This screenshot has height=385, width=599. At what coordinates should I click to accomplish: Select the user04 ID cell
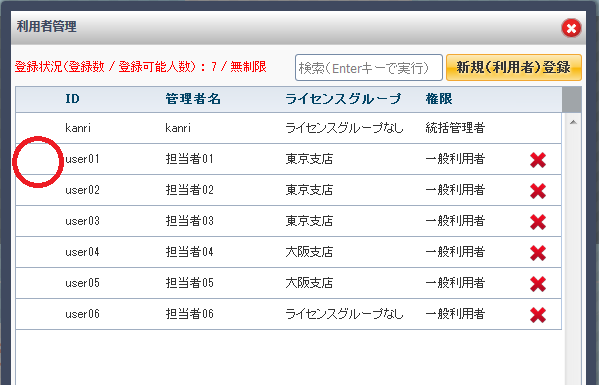(x=83, y=252)
